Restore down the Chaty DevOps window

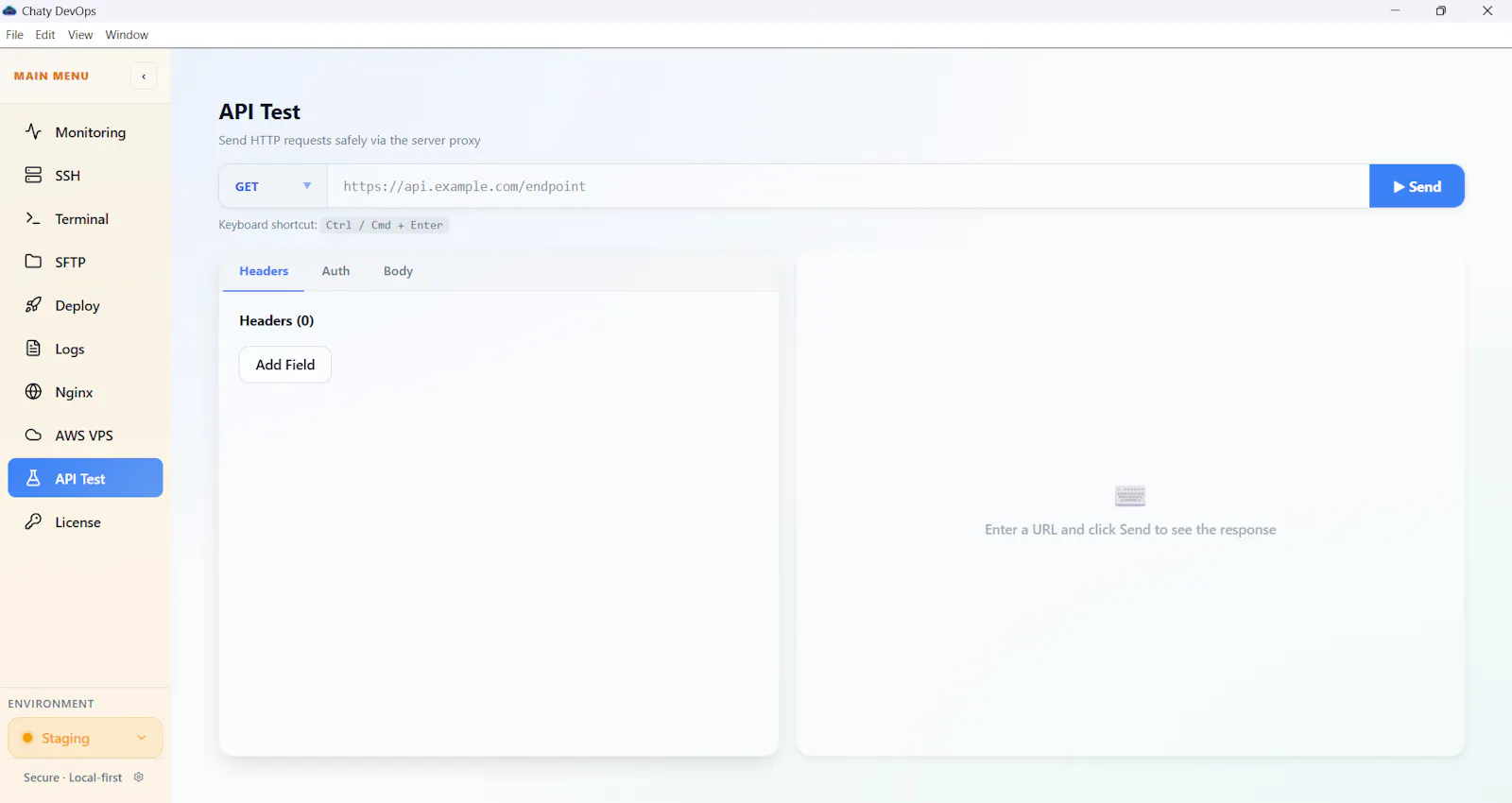pos(1441,11)
